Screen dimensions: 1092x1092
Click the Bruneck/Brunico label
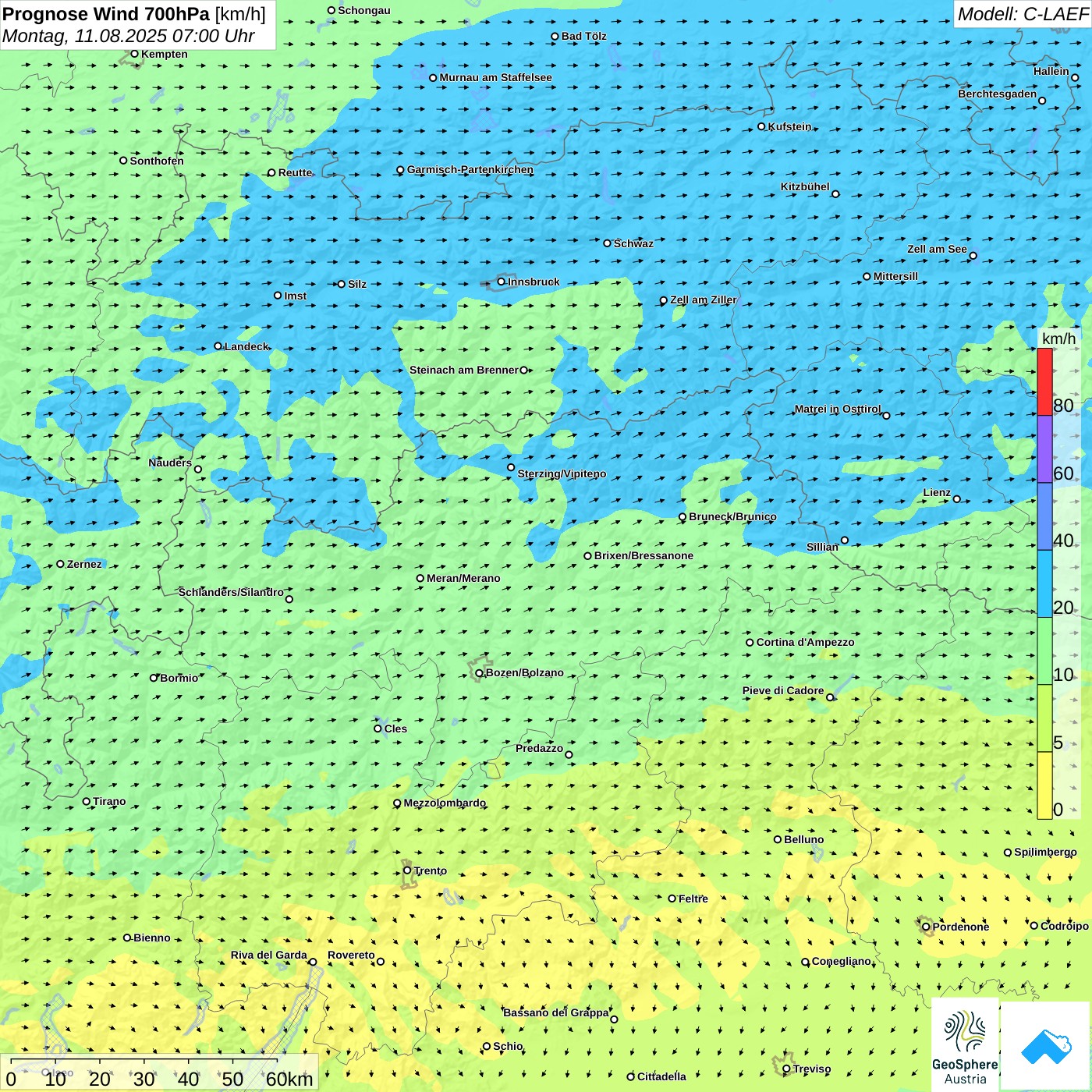(732, 516)
